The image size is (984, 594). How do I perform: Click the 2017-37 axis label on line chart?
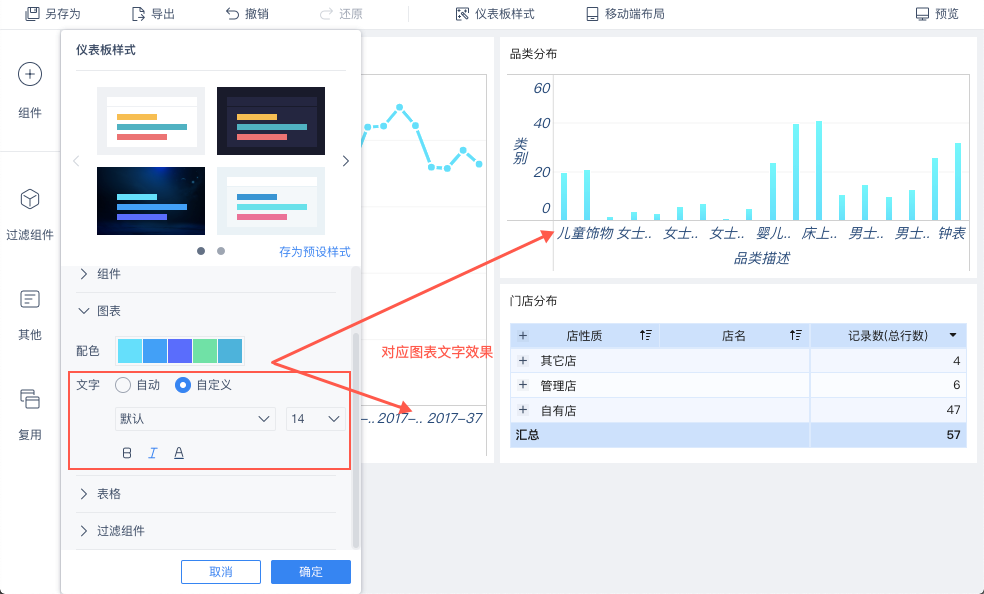454,418
